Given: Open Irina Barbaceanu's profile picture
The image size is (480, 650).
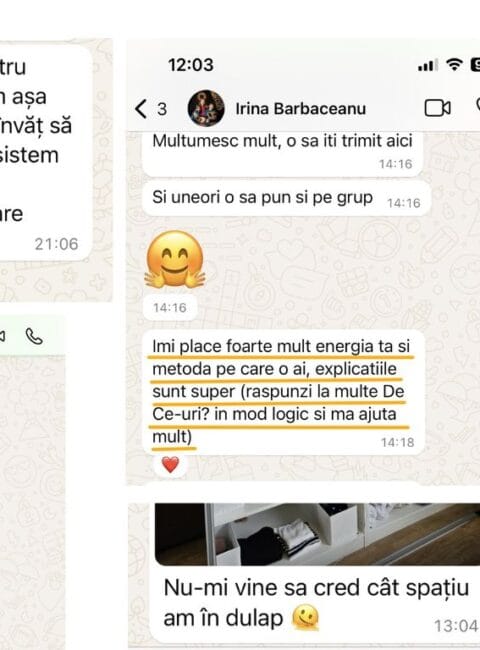Looking at the screenshot, I should click(206, 108).
